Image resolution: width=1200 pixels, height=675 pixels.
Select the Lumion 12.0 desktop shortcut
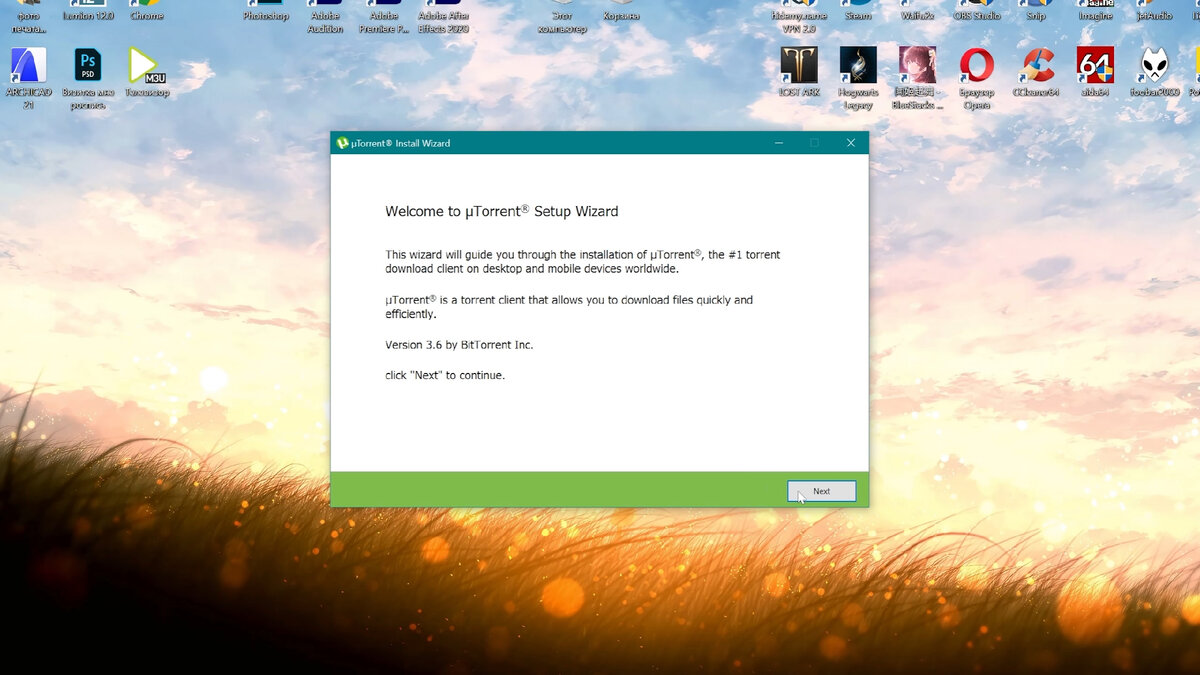(x=88, y=11)
